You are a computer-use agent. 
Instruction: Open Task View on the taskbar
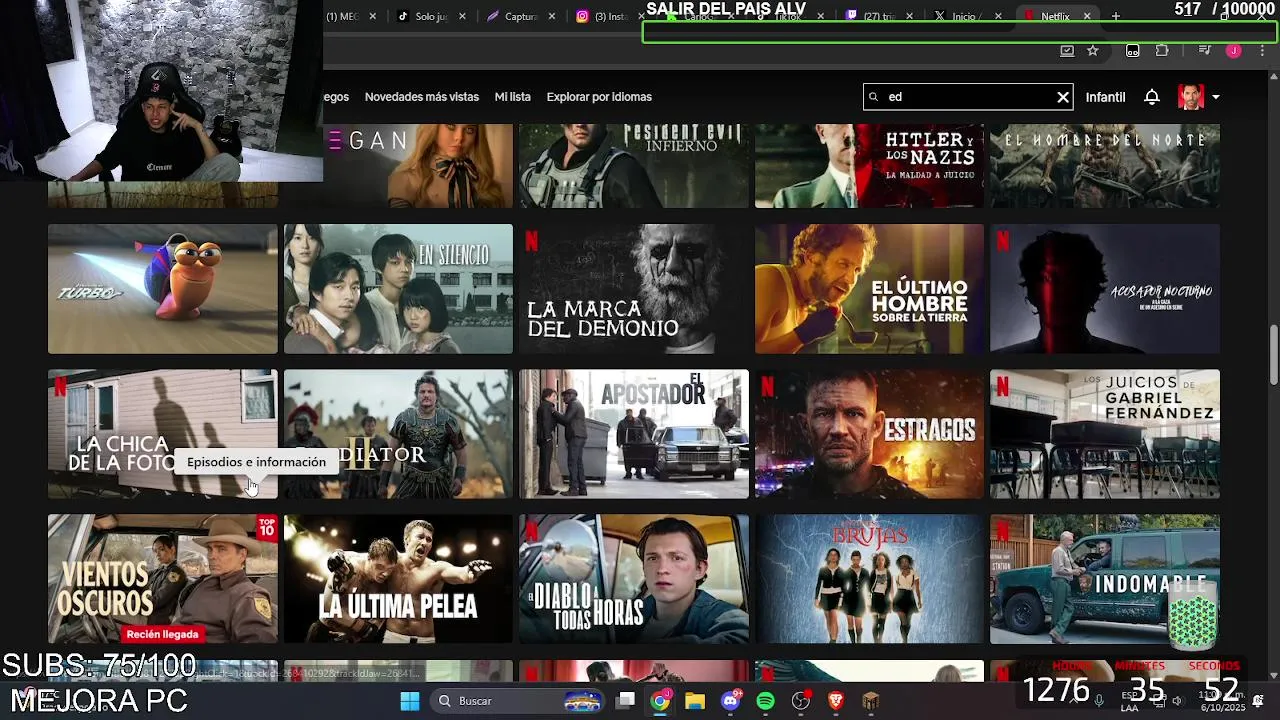tap(626, 701)
